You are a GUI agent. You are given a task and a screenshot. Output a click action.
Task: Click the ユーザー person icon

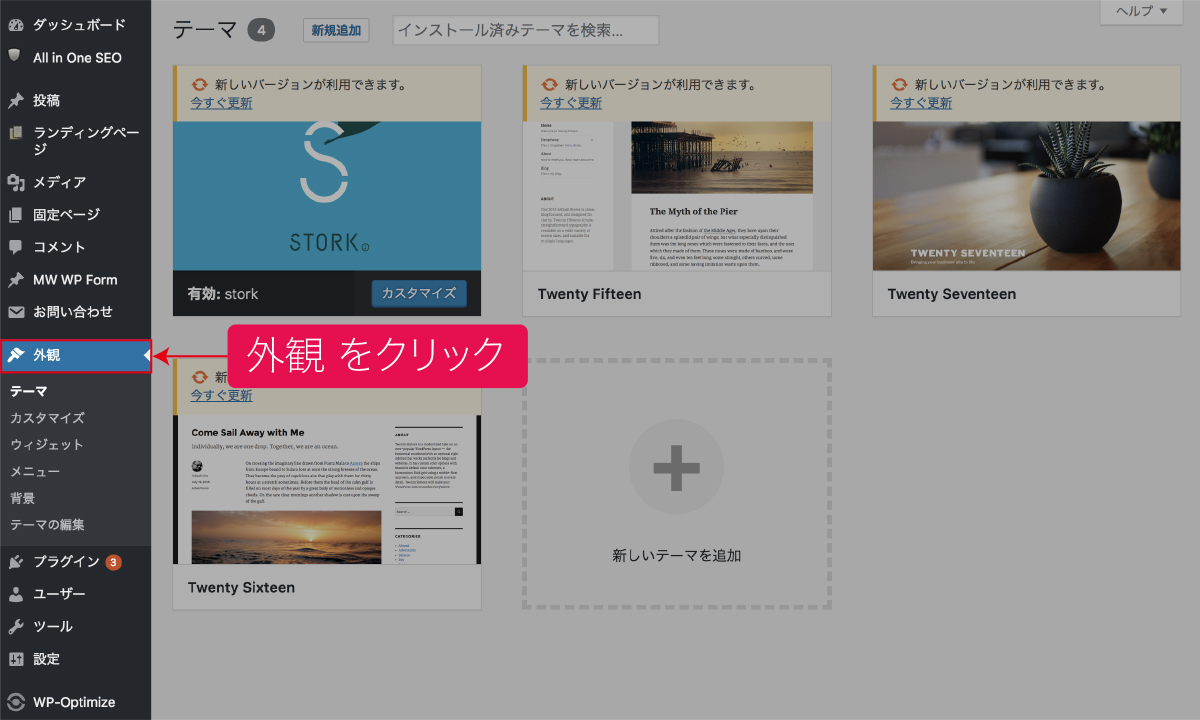tap(16, 594)
